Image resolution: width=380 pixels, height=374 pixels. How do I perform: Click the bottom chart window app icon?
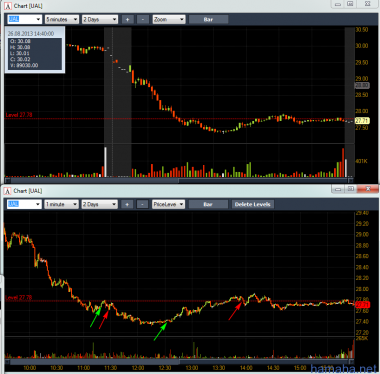pos(8,191)
